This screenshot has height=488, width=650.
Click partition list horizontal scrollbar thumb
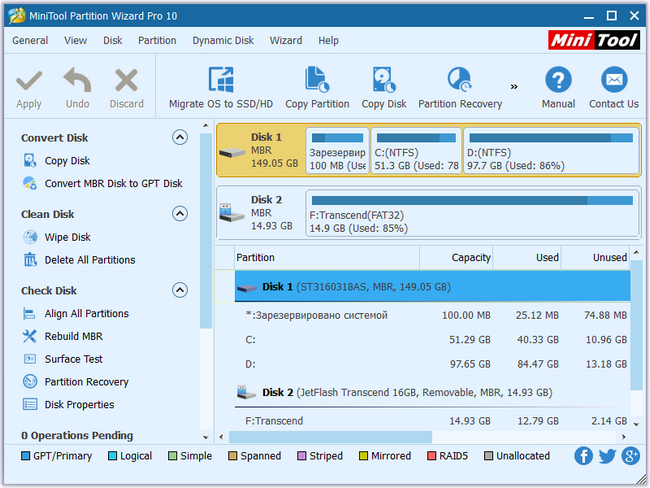click(330, 437)
